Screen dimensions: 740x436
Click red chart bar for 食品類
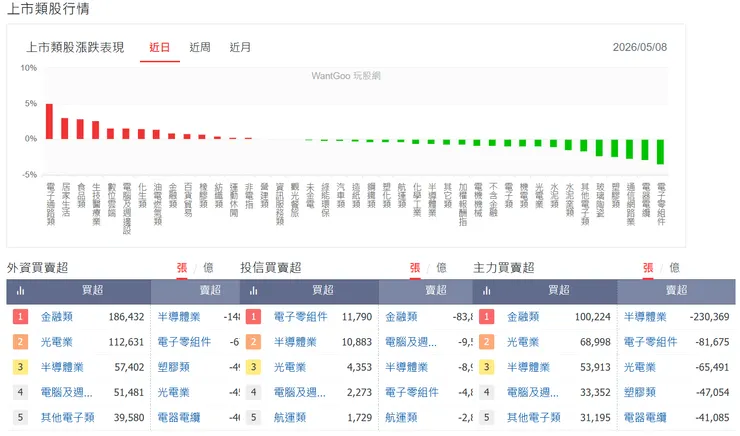[80, 129]
